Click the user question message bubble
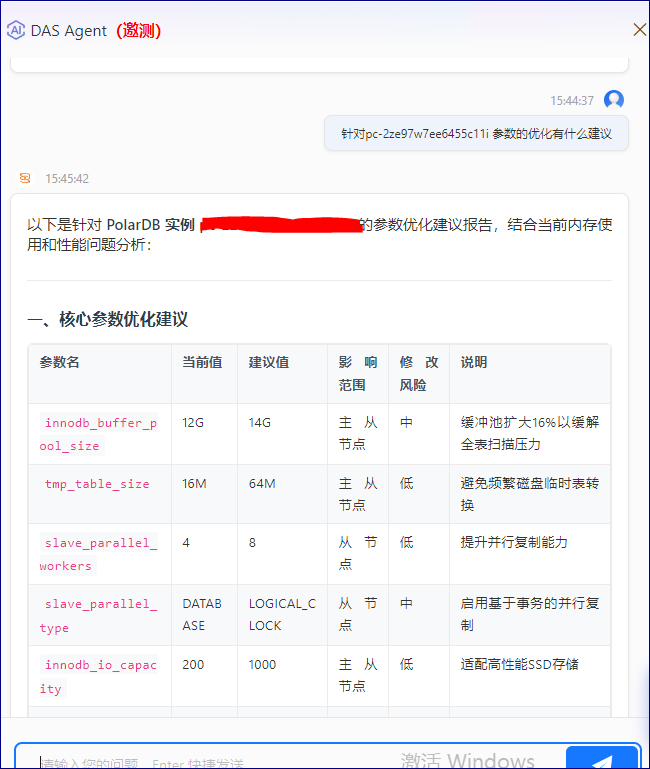The image size is (650, 769). pyautogui.click(x=476, y=133)
